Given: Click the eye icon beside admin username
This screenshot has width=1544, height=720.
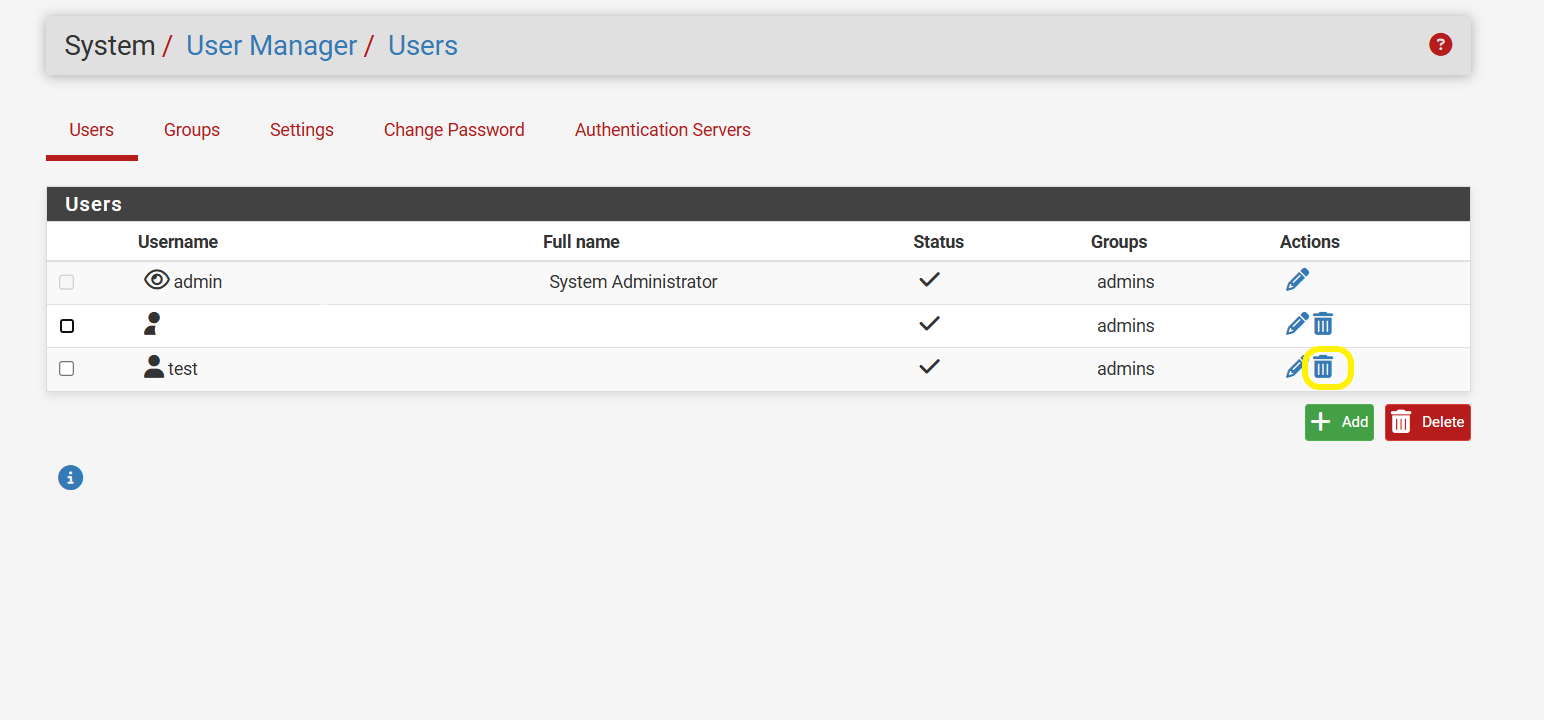Looking at the screenshot, I should 156,281.
